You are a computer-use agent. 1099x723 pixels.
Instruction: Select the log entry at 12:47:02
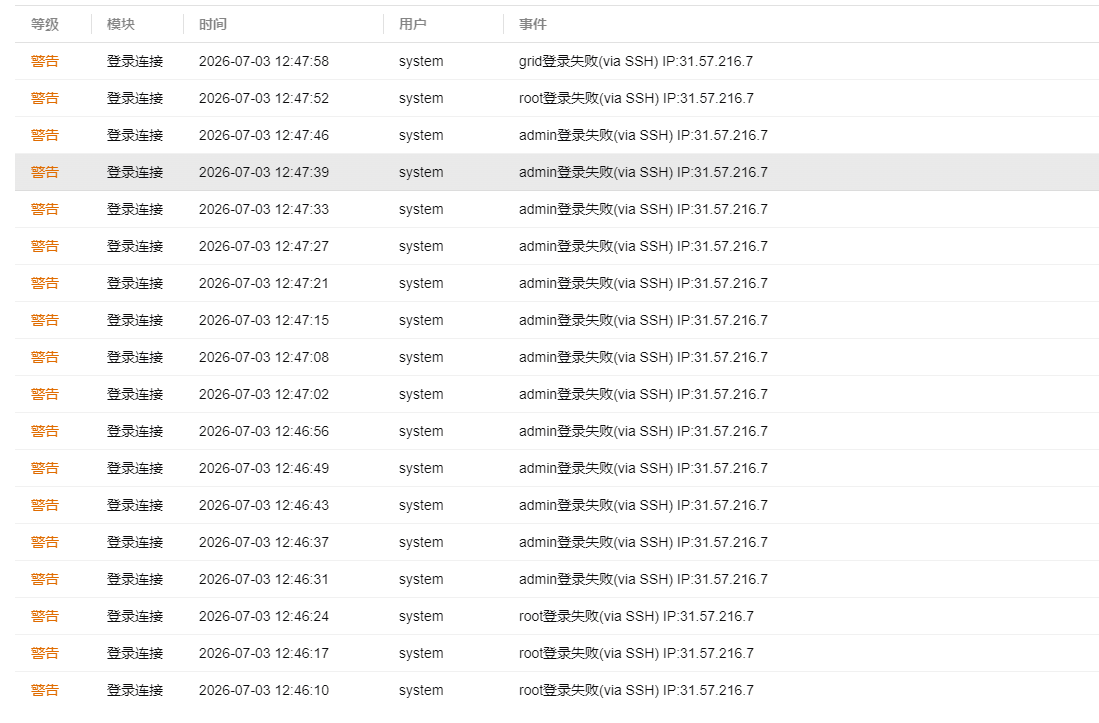[x=557, y=394]
